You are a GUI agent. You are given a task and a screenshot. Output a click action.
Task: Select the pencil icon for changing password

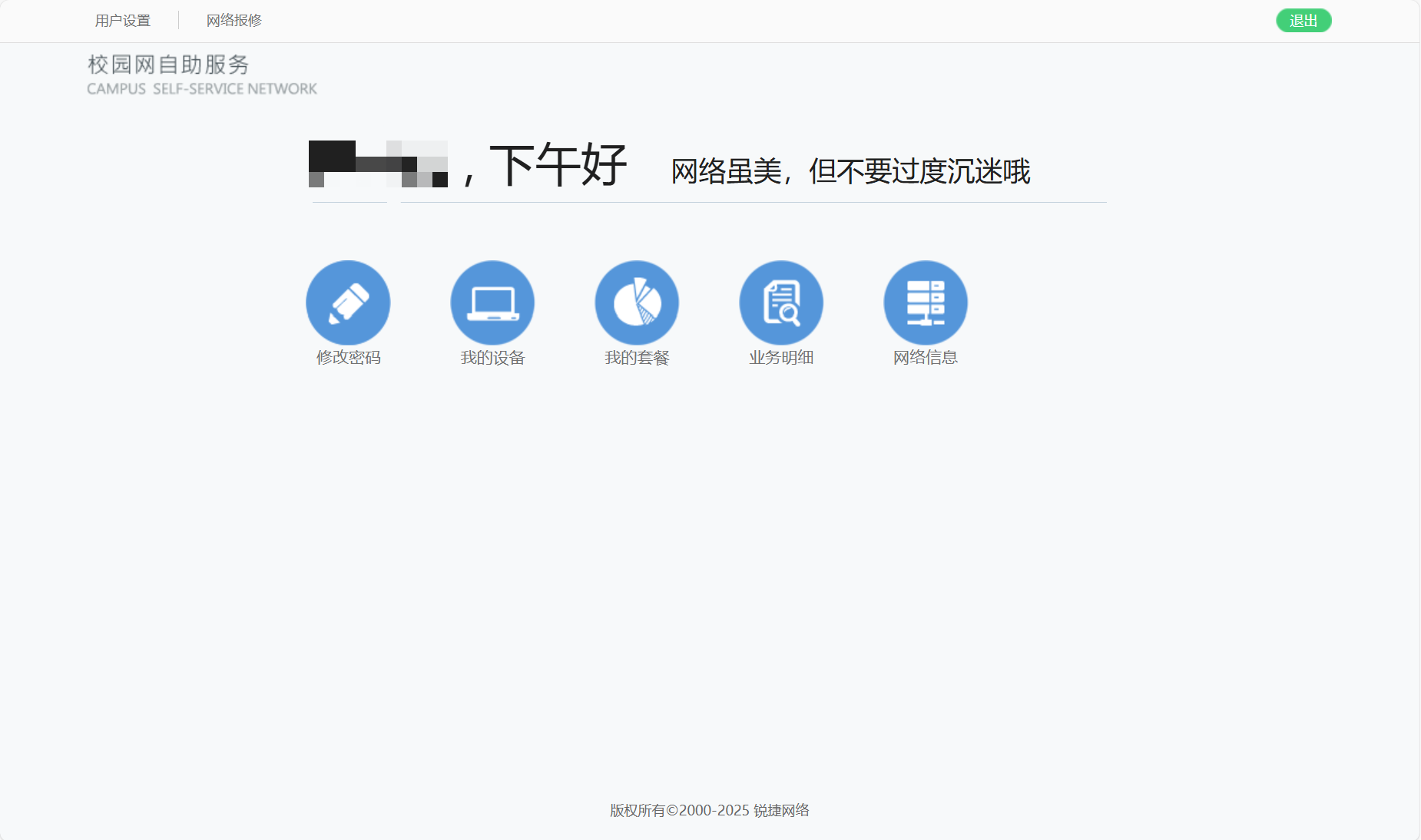point(348,302)
